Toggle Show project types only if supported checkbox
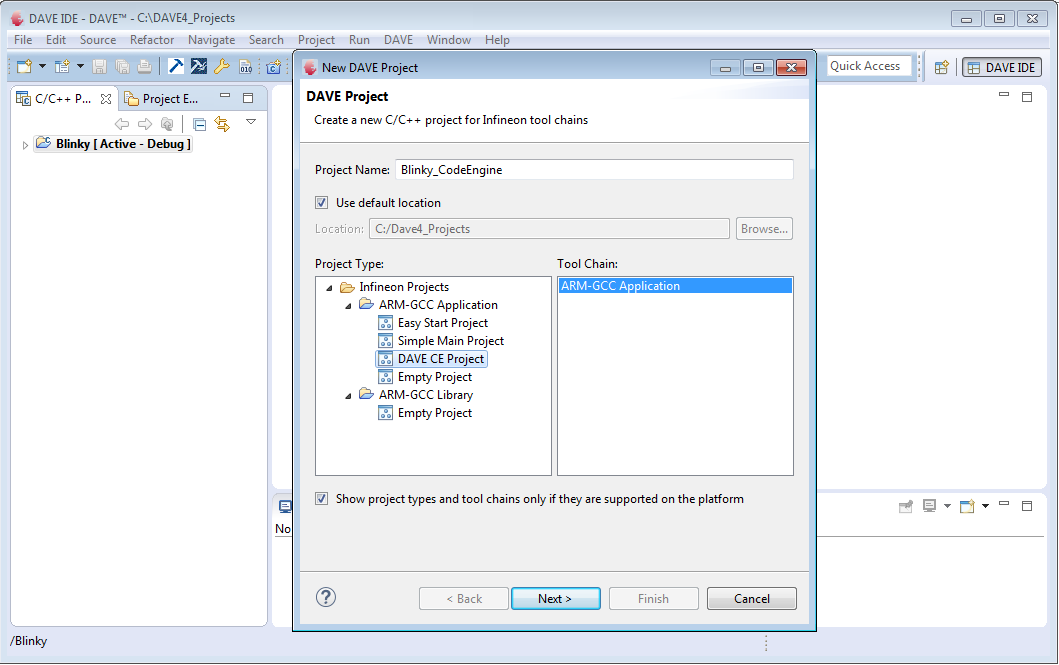 [321, 499]
